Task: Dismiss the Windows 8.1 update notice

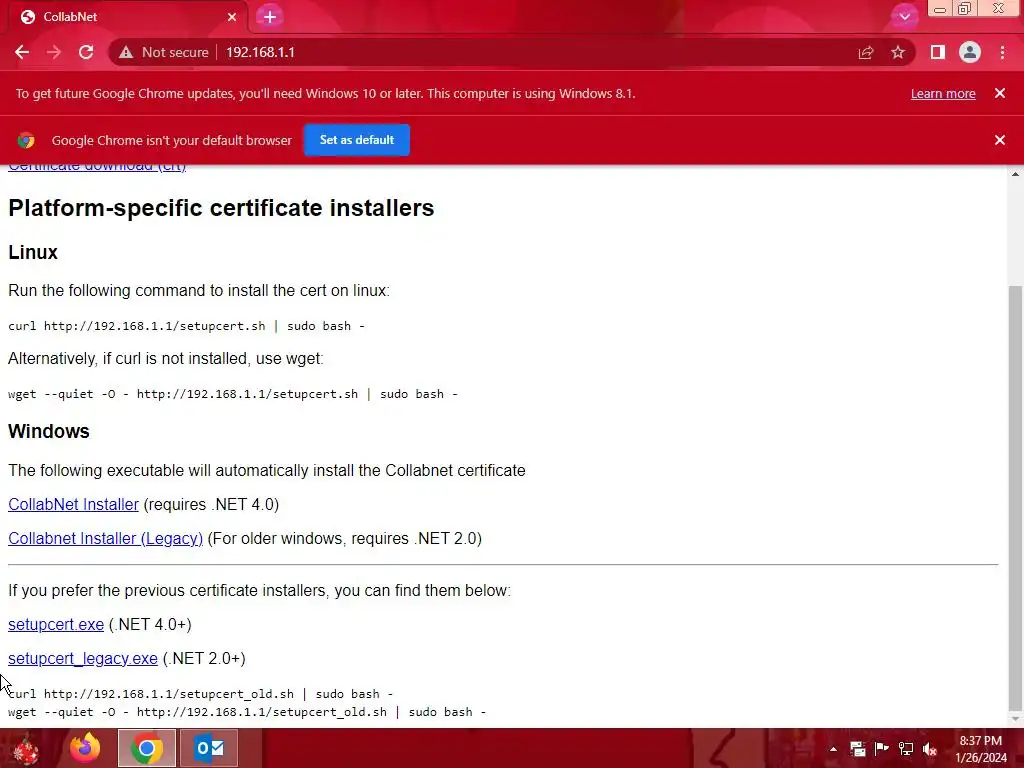Action: pos(1000,93)
